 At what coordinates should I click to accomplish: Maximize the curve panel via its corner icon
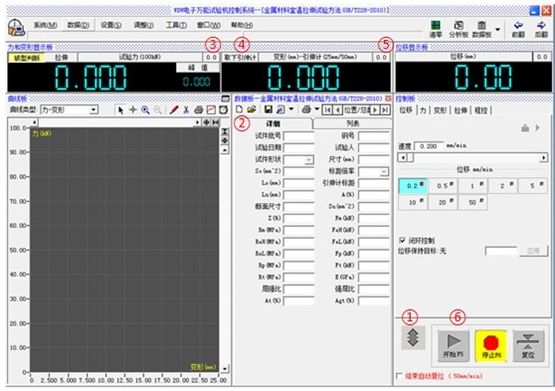pos(225,98)
